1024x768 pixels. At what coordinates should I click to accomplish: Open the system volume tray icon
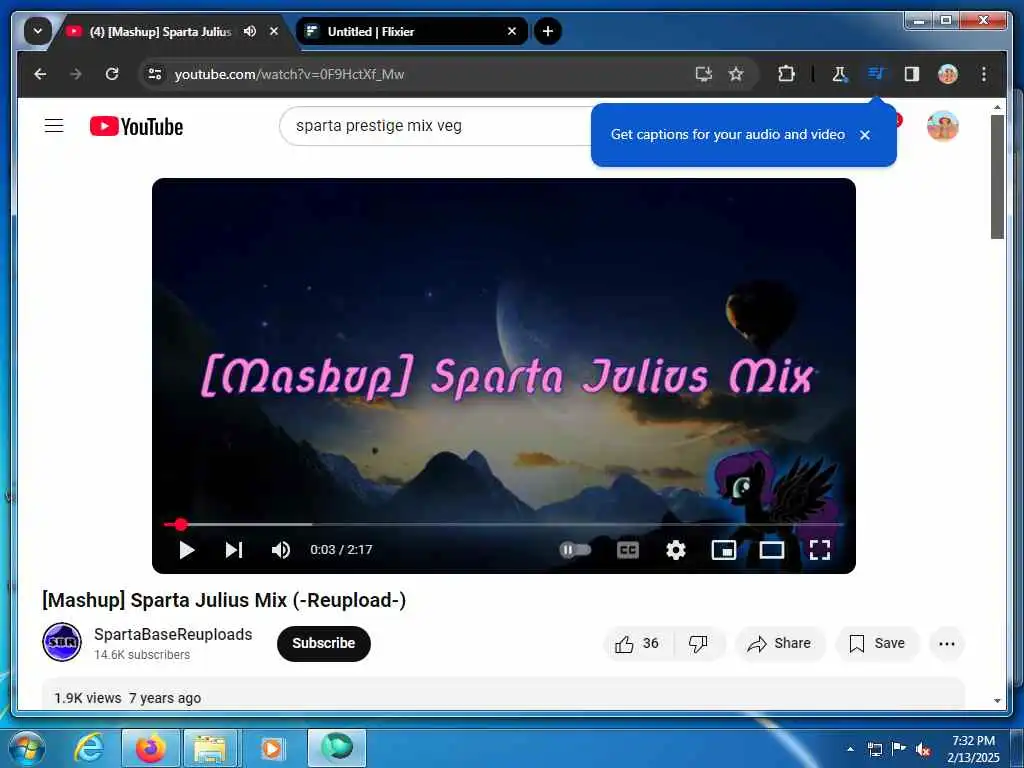[x=923, y=750]
